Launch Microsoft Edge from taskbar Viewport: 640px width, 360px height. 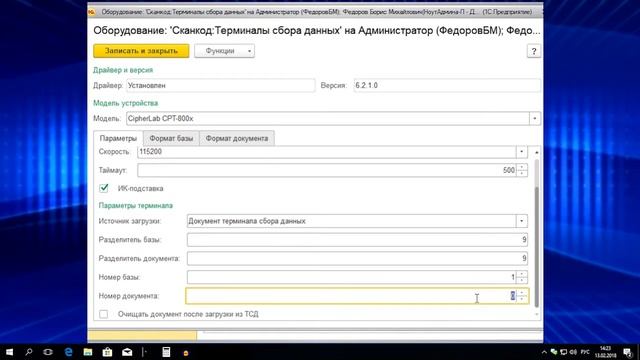coord(68,352)
